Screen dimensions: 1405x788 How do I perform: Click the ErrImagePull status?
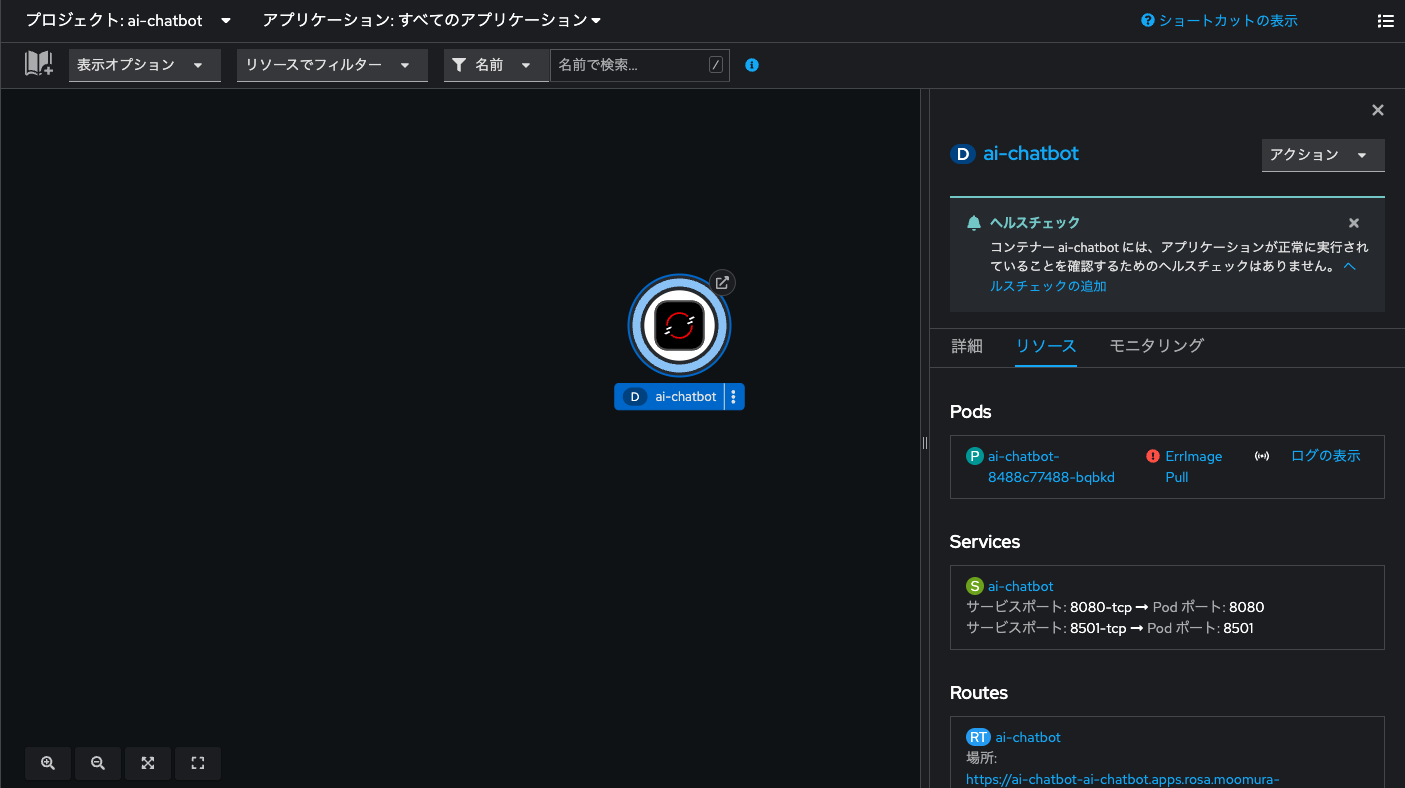pyautogui.click(x=1194, y=466)
